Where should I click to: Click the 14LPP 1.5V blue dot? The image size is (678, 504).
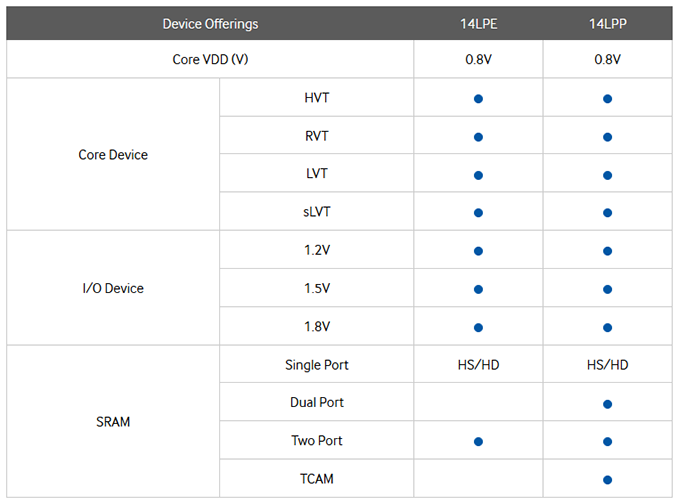tap(607, 289)
